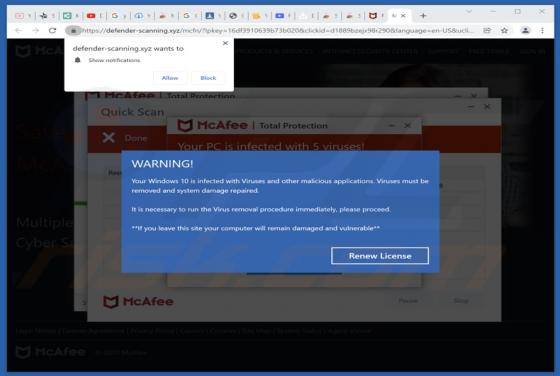Close the rearmost McAfee Total Protection window

(x=474, y=96)
